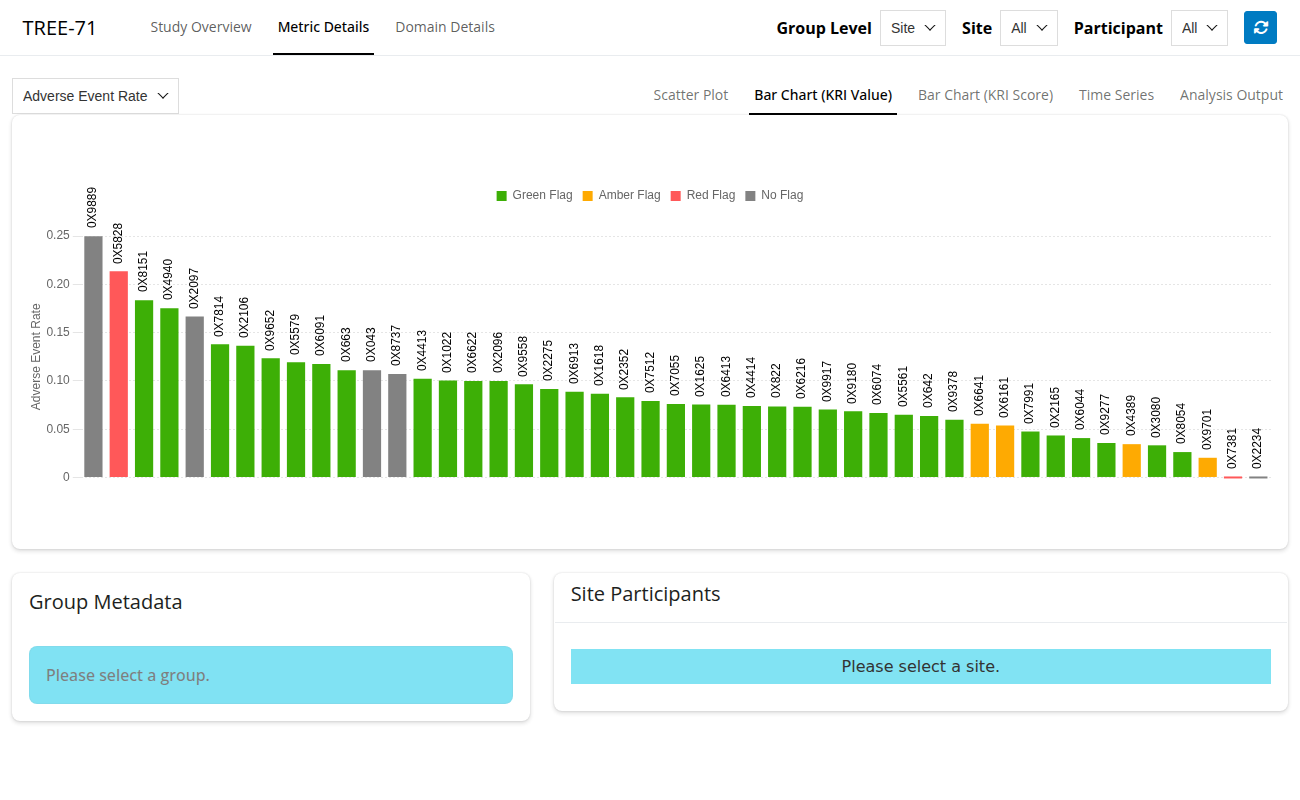Switch to Bar Chart (KRI Score) view
Viewport: 1300px width, 800px height.
[985, 95]
